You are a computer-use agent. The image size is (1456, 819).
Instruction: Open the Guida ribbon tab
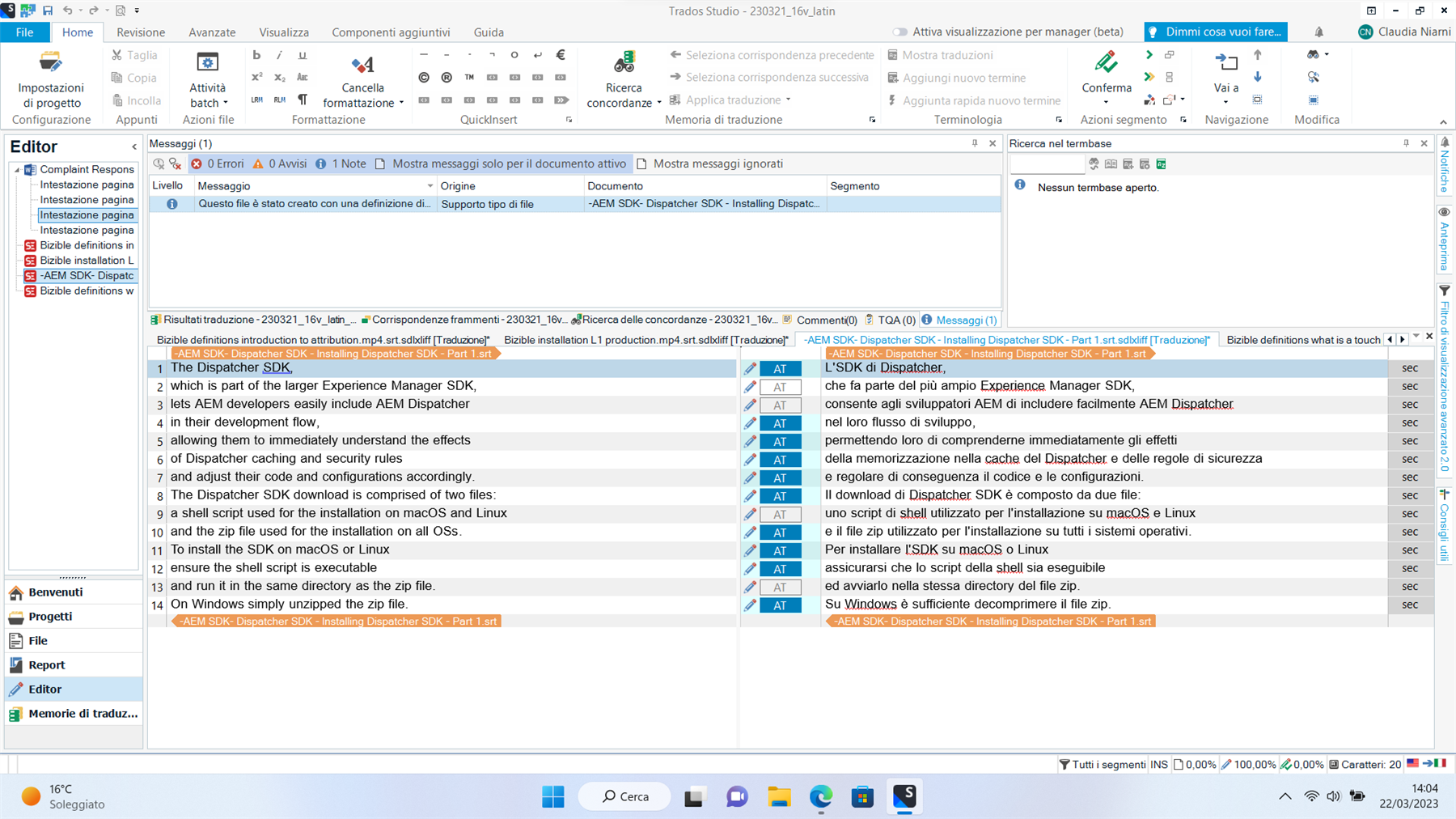coord(489,32)
